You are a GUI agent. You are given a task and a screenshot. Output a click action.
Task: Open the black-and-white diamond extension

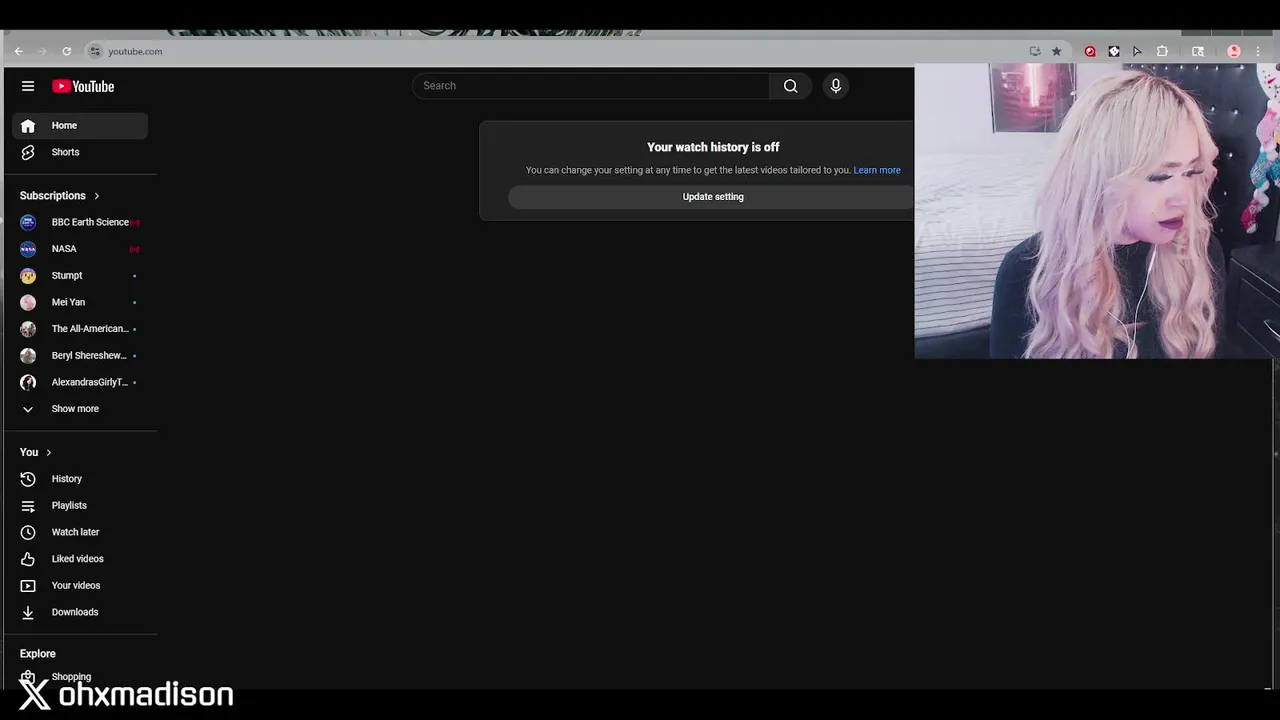[1114, 51]
